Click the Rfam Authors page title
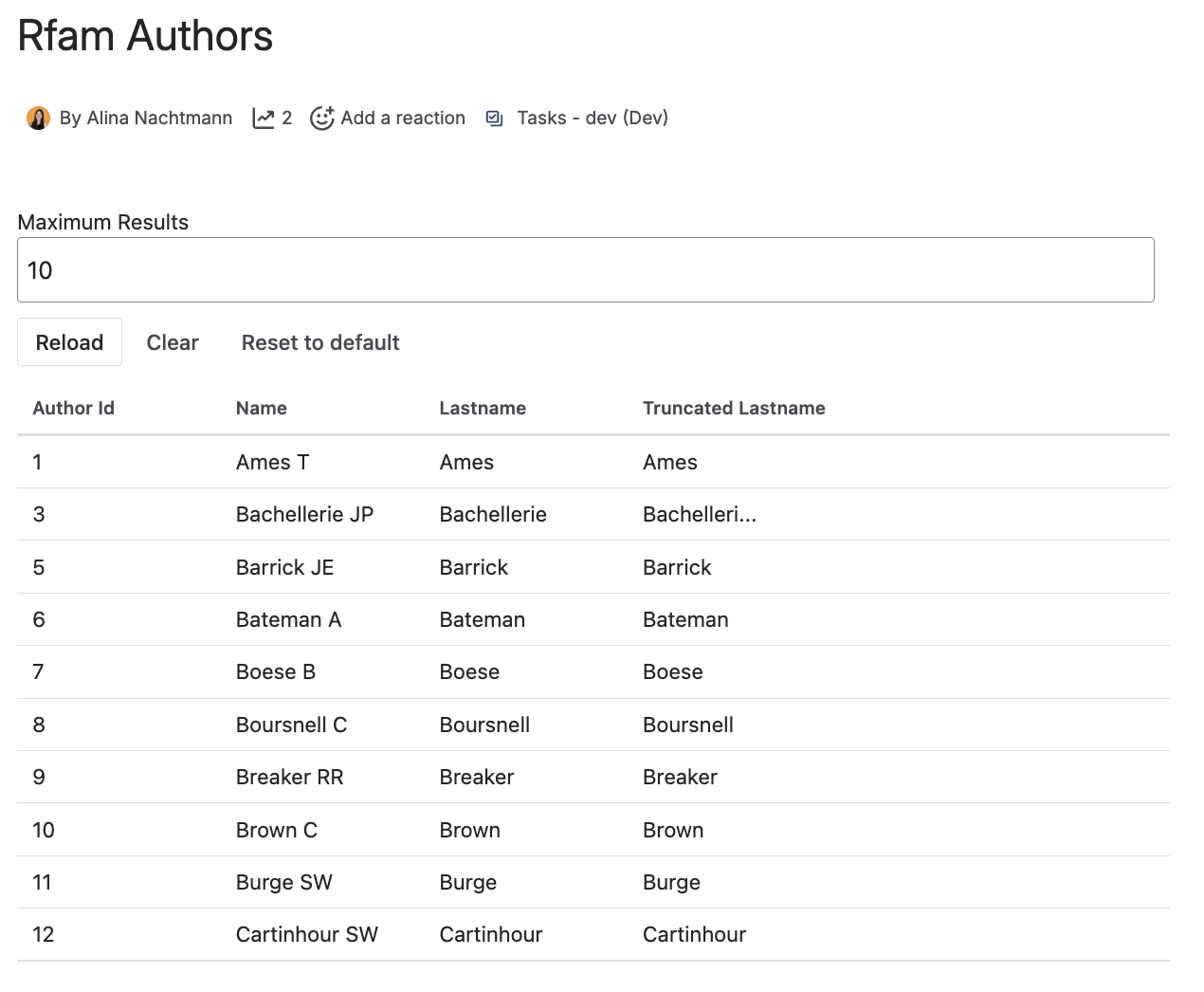 coord(143,36)
